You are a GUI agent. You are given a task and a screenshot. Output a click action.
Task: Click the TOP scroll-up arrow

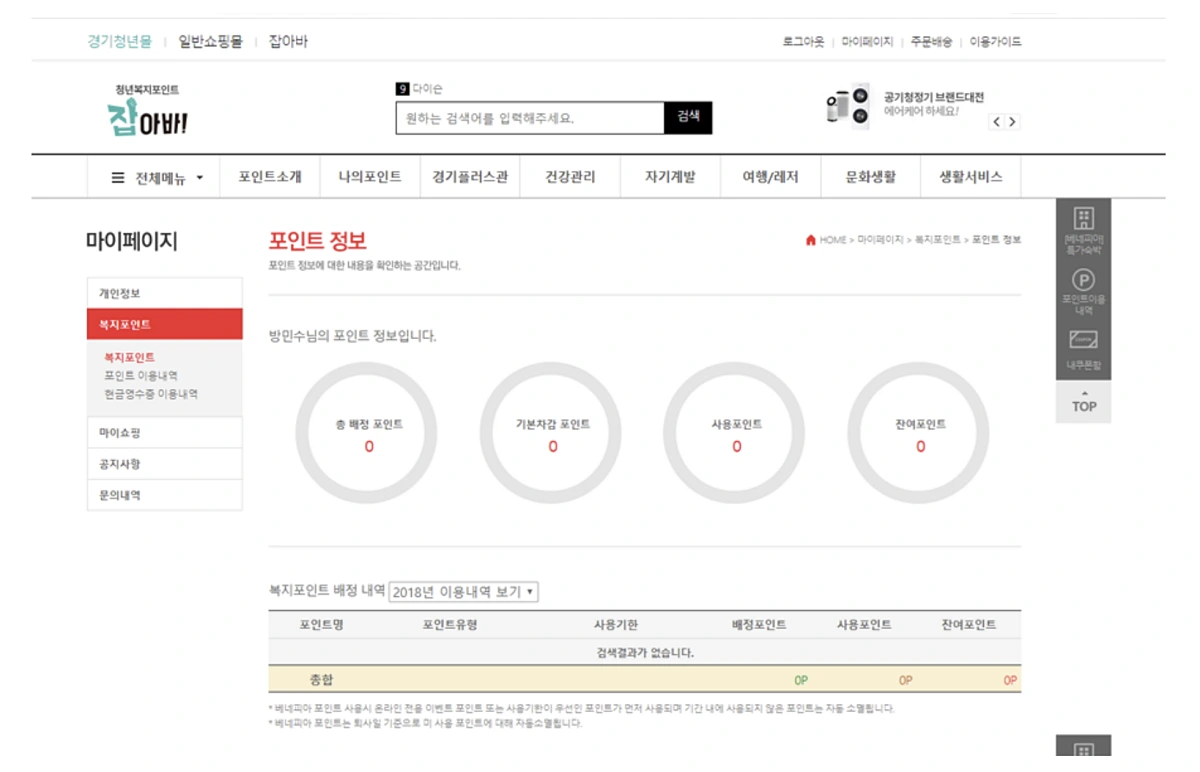(x=1083, y=400)
